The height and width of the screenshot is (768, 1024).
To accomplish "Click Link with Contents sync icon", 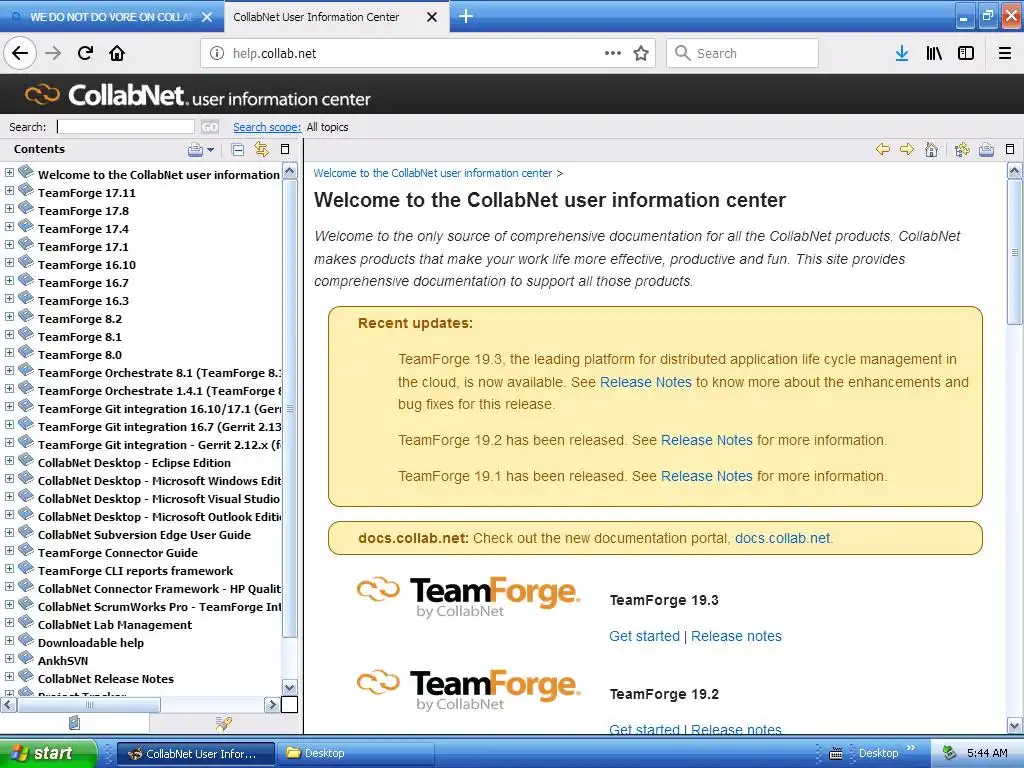I will [x=261, y=149].
